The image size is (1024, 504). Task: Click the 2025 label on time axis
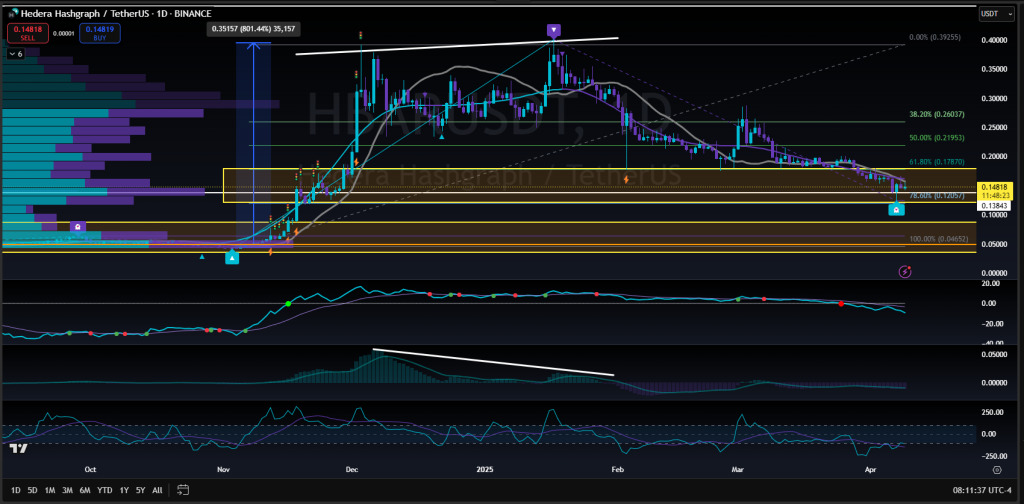tap(485, 469)
